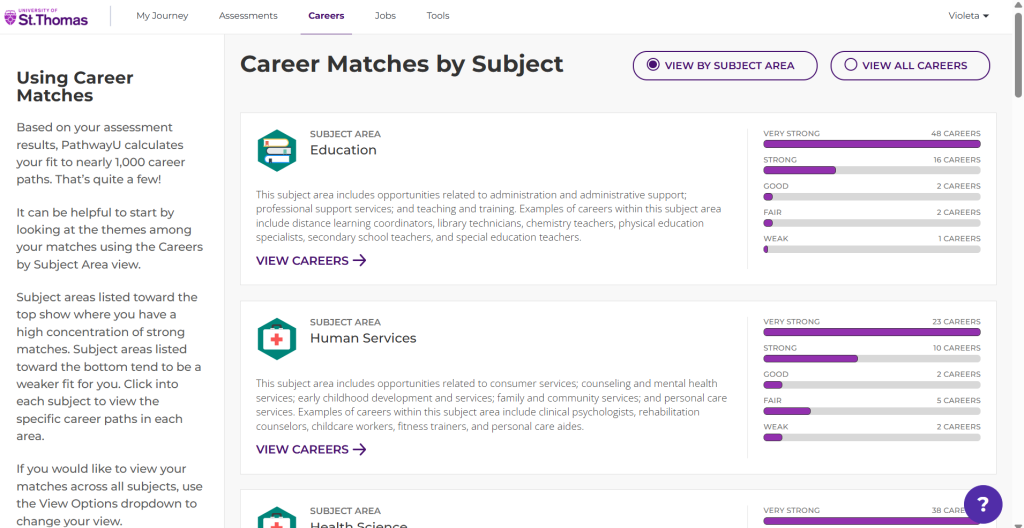Screen dimensions: 1024x528
Task: Go to the Assessments tab
Action: coord(248,16)
